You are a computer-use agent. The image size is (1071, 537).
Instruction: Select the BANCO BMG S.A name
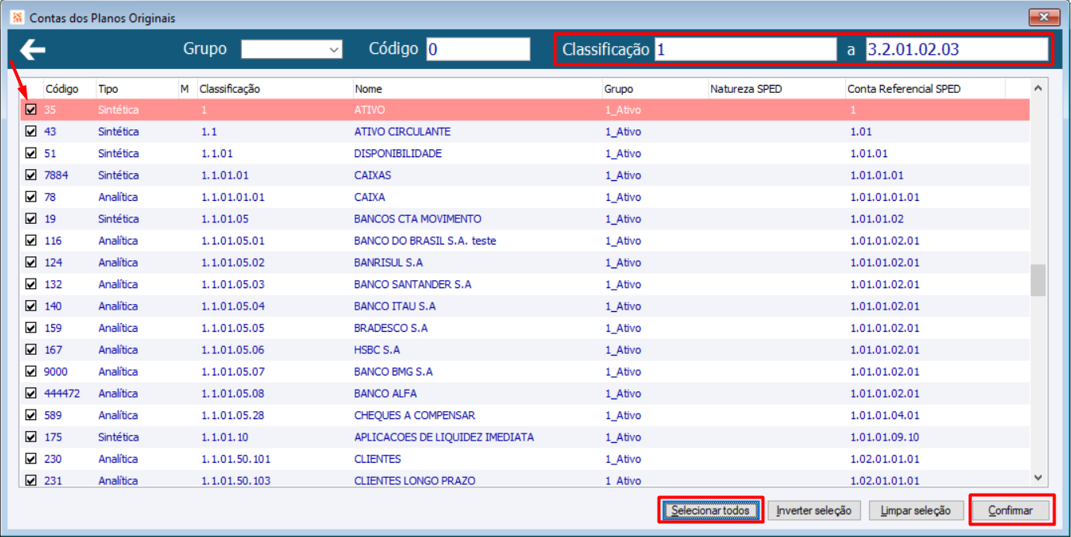click(x=393, y=372)
